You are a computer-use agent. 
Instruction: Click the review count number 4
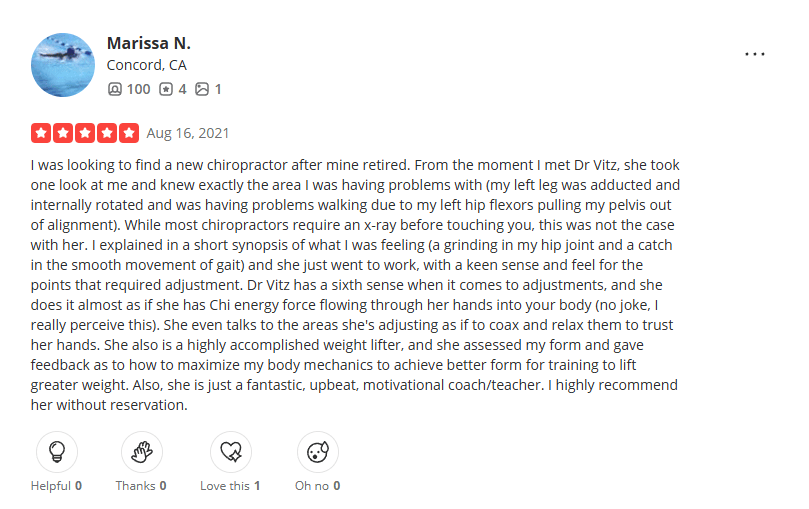tap(183, 89)
